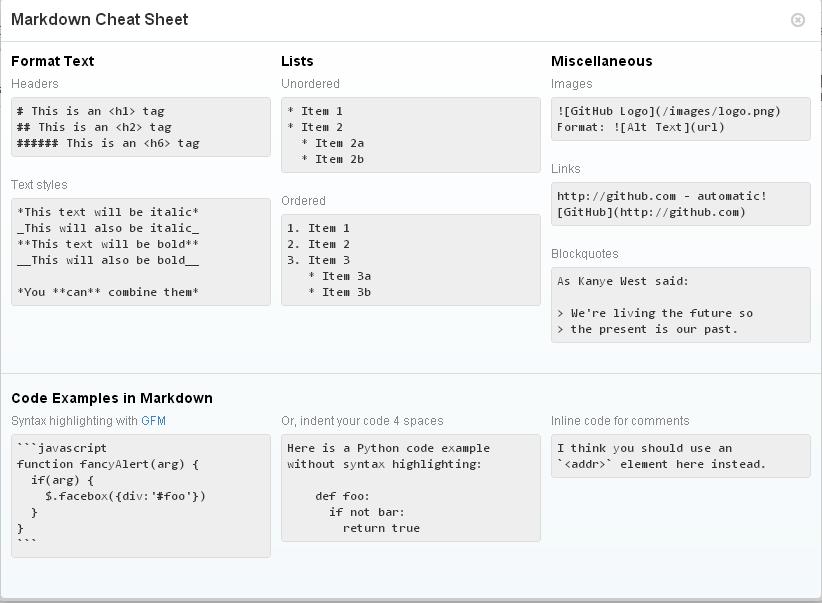Click the Python indentation code example
The image size is (822, 603).
pos(410,488)
